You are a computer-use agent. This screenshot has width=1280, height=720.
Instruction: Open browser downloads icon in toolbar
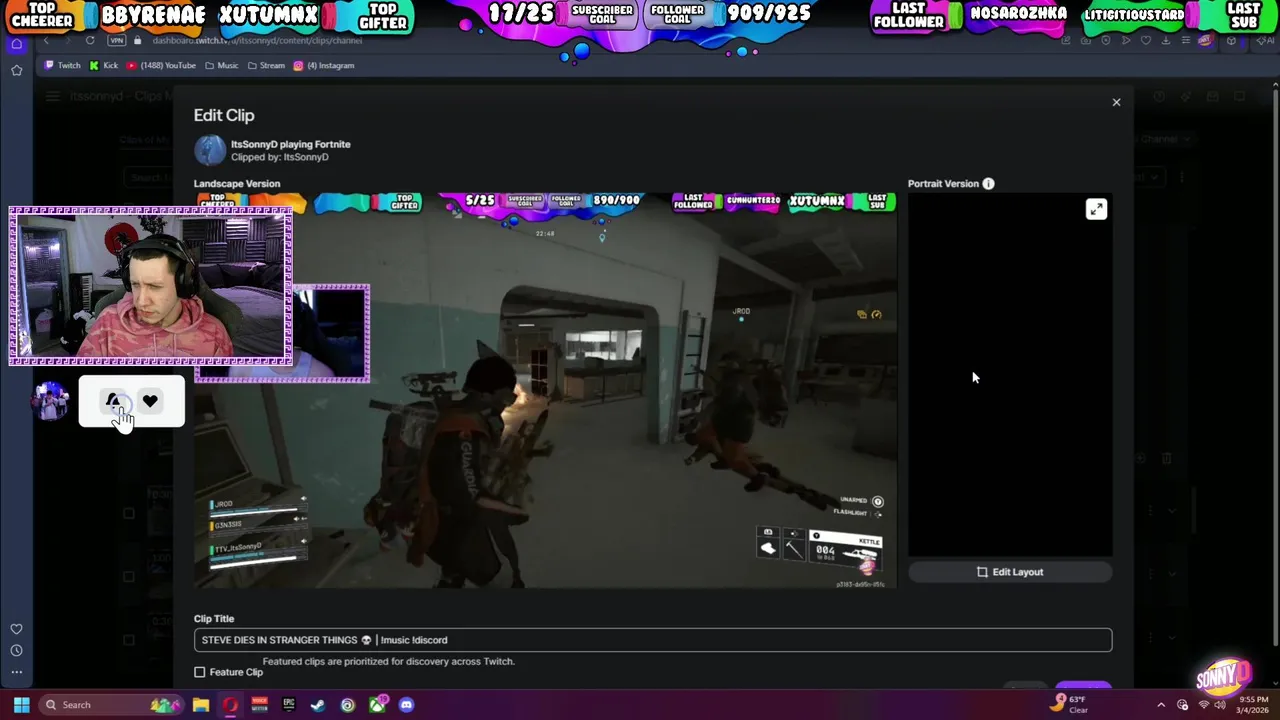coord(1166,41)
